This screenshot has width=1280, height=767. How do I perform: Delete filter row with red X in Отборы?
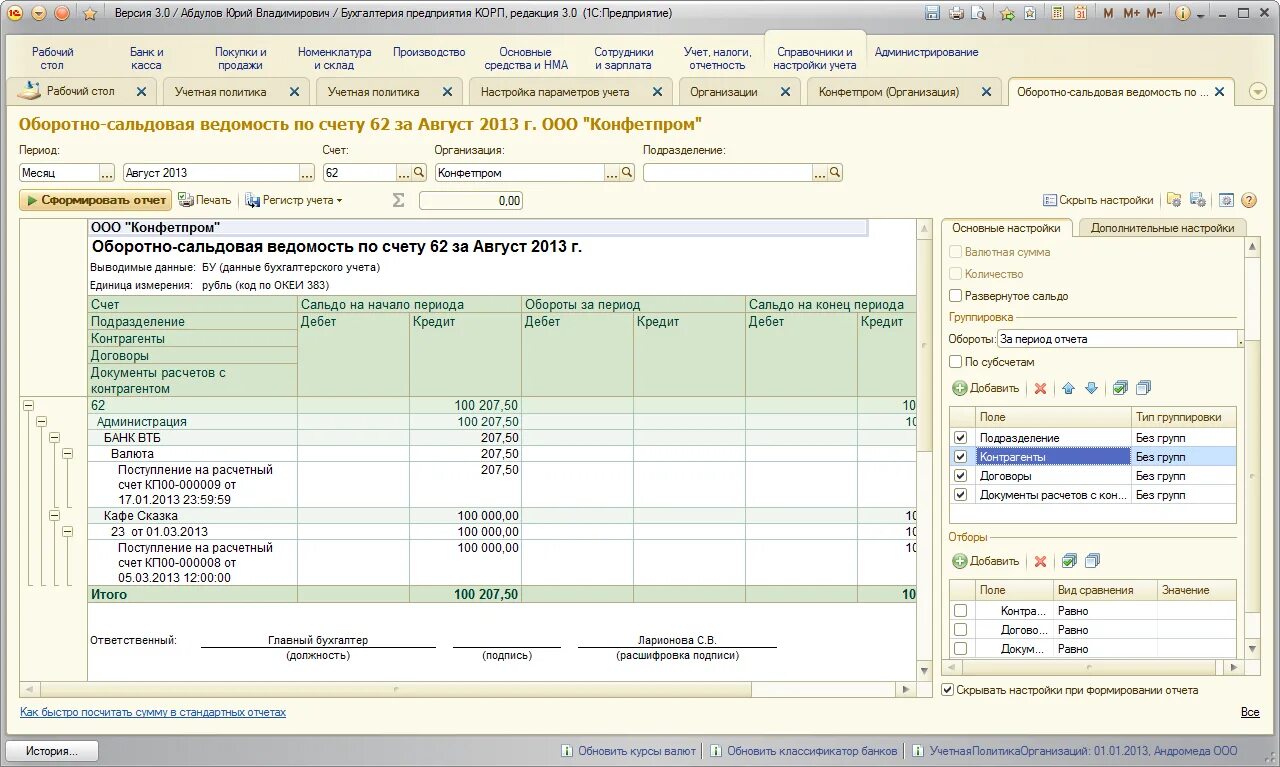point(1040,561)
